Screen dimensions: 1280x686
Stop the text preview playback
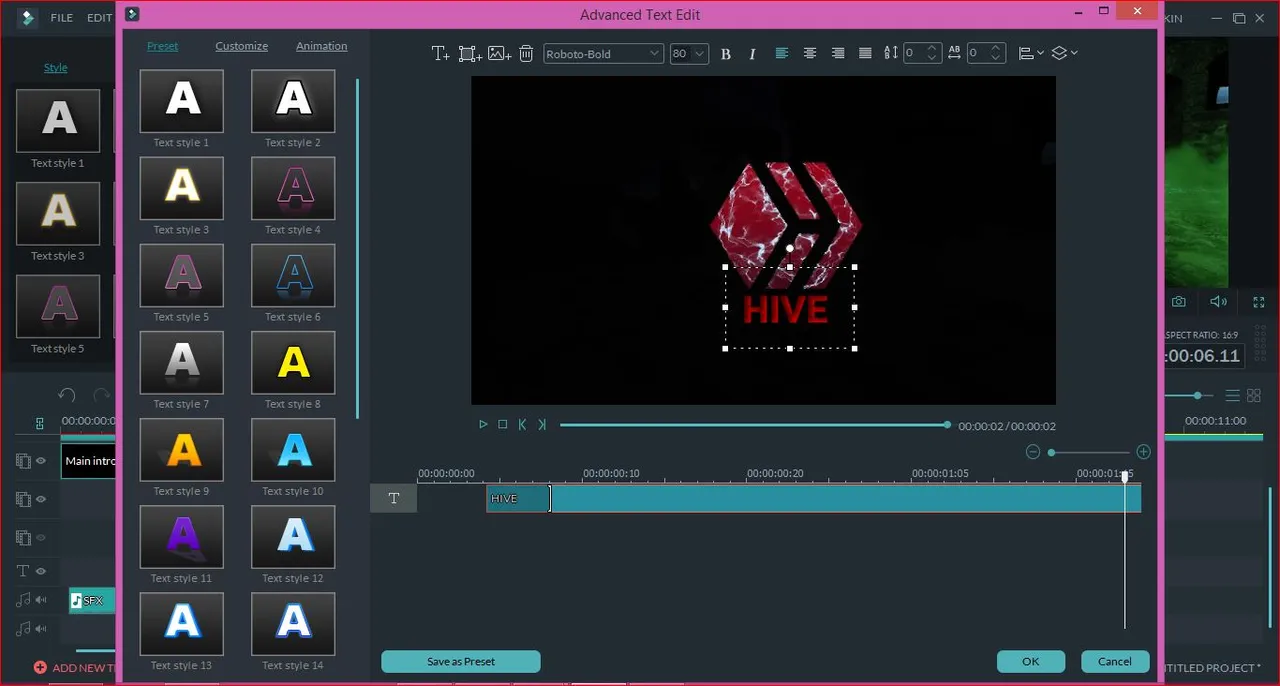(x=503, y=425)
